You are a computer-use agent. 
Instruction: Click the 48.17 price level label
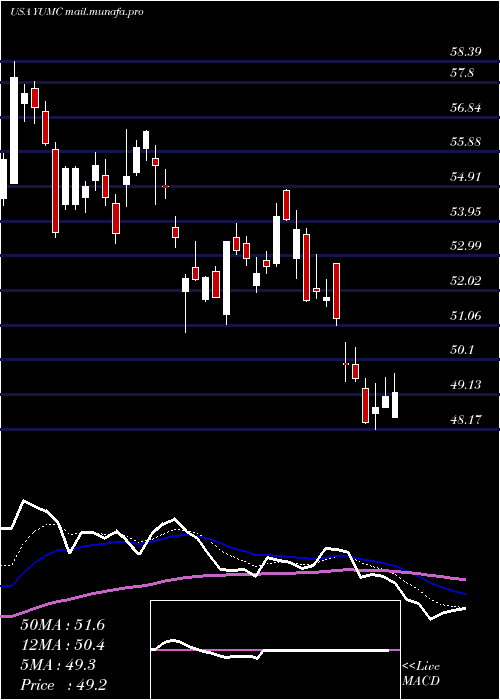coord(466,420)
